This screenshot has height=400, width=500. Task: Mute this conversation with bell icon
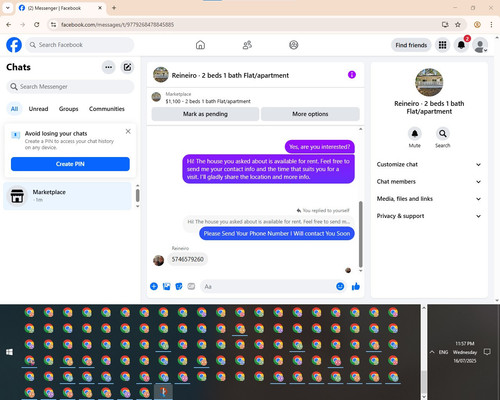coord(415,134)
